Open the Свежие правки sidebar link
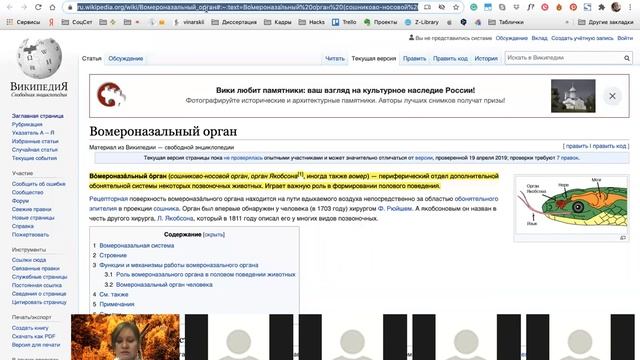Viewport: 640px width, 360px height. coord(31,209)
